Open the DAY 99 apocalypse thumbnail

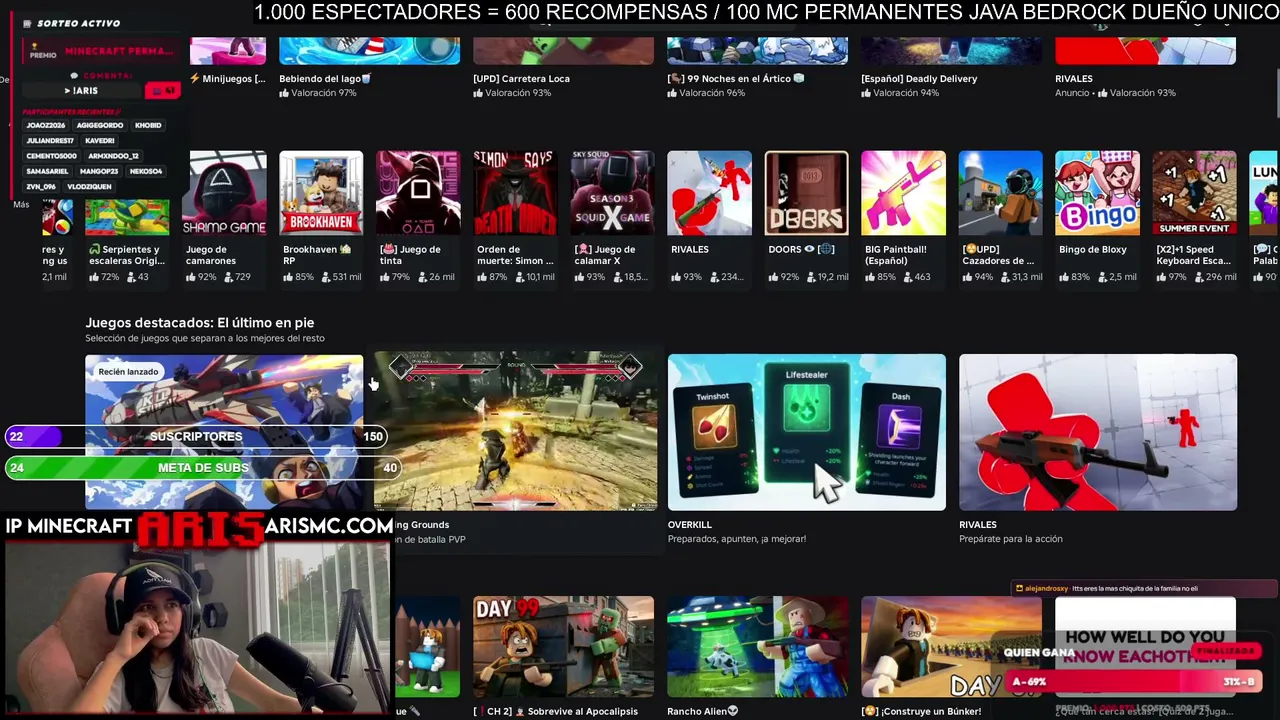(x=563, y=647)
